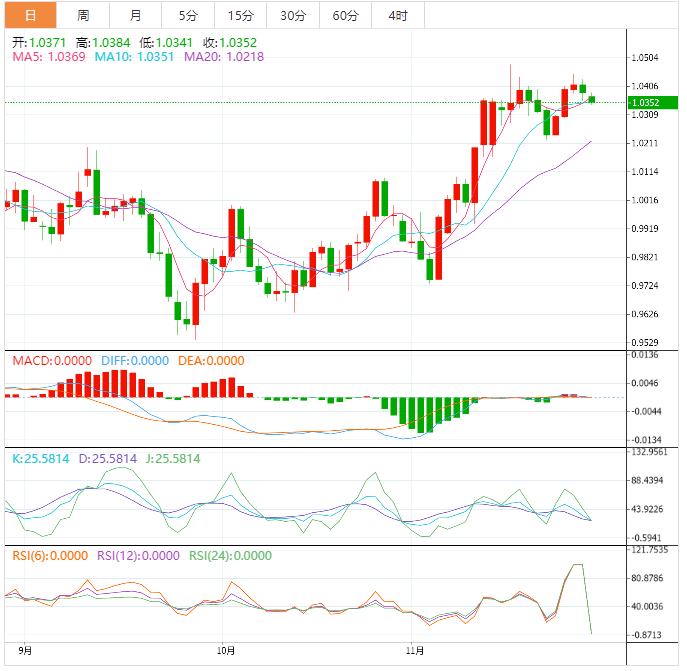Switch to the 周 weekly tab

[83, 15]
